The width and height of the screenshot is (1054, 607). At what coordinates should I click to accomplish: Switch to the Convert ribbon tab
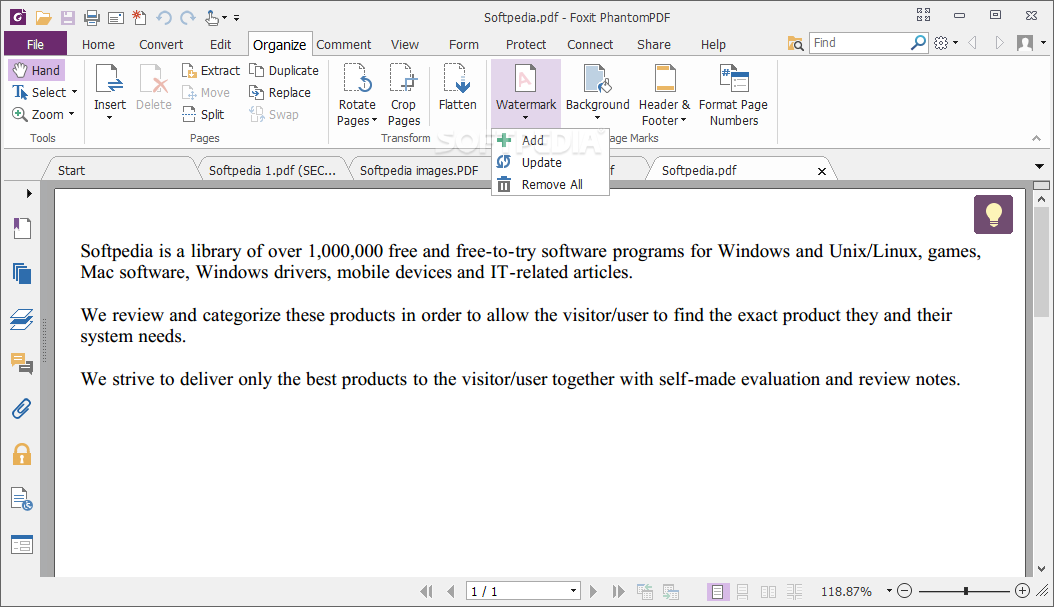pos(161,44)
